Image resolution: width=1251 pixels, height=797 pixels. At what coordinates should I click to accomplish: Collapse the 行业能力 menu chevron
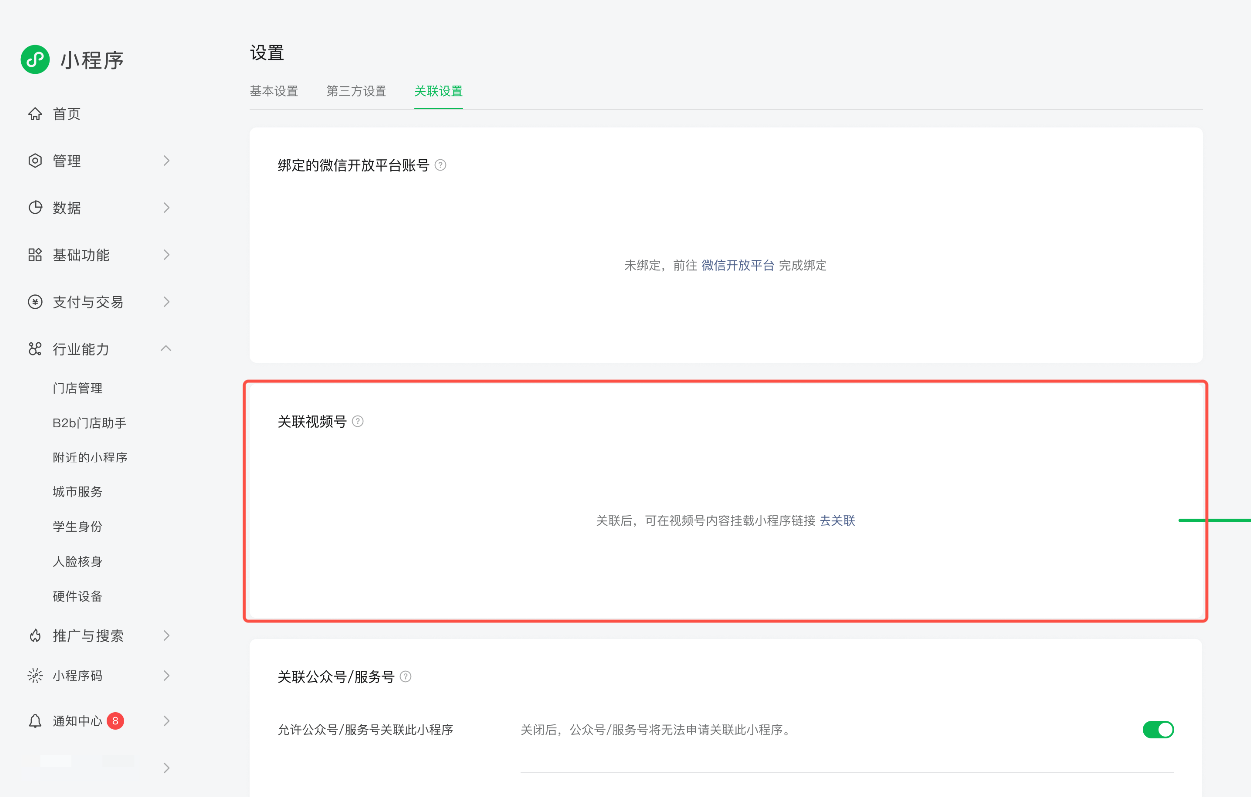coord(166,349)
